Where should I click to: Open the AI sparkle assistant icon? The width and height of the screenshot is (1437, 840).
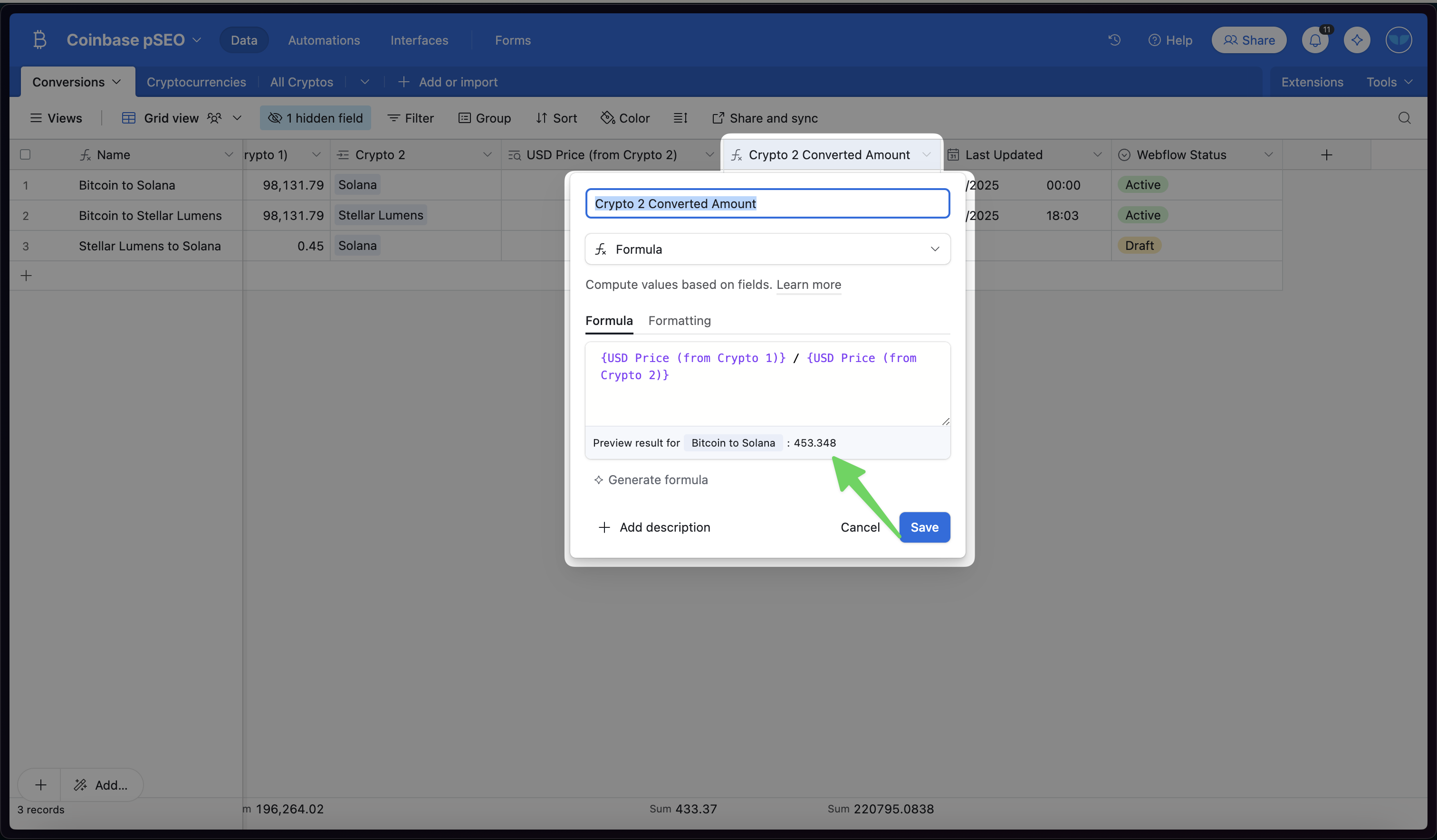point(1357,40)
